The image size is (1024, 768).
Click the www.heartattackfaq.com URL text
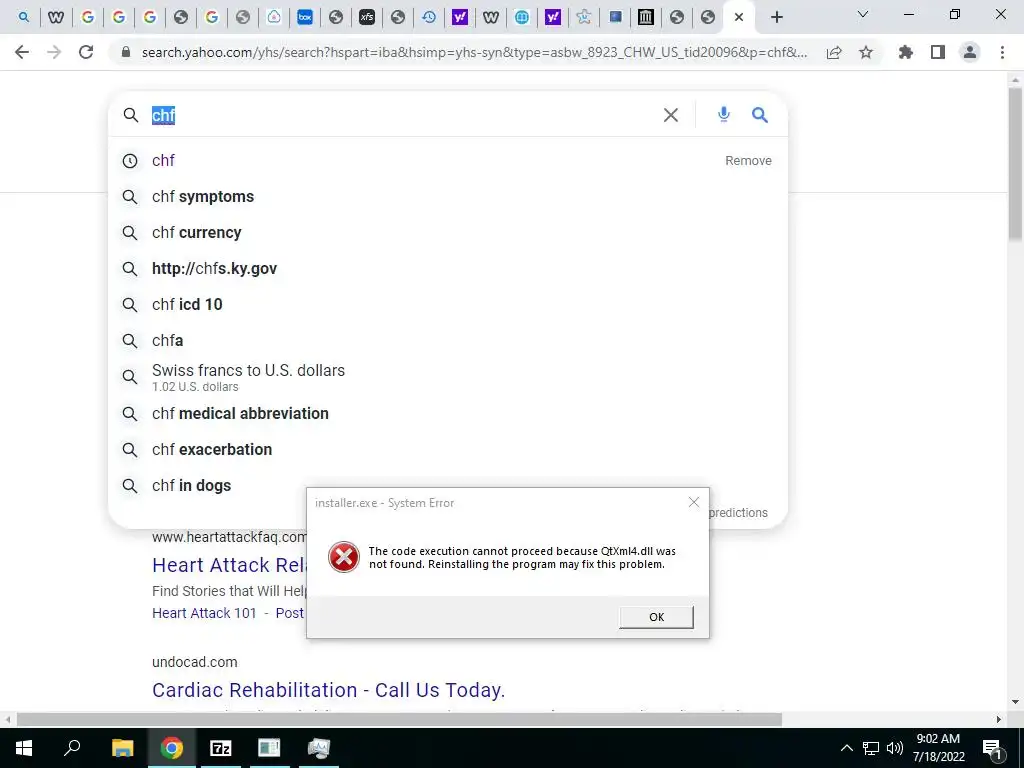click(229, 537)
